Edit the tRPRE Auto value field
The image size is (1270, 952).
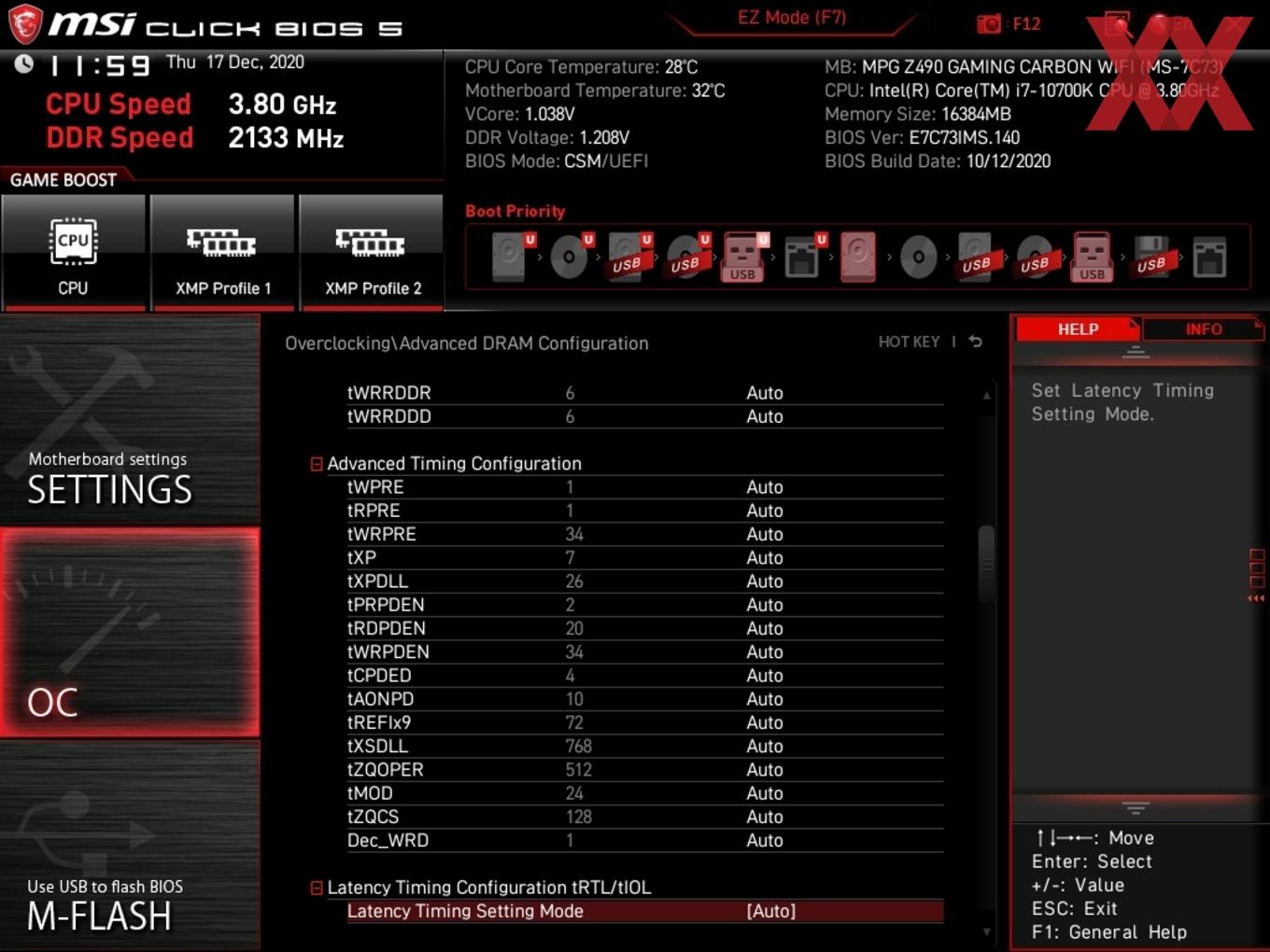765,511
